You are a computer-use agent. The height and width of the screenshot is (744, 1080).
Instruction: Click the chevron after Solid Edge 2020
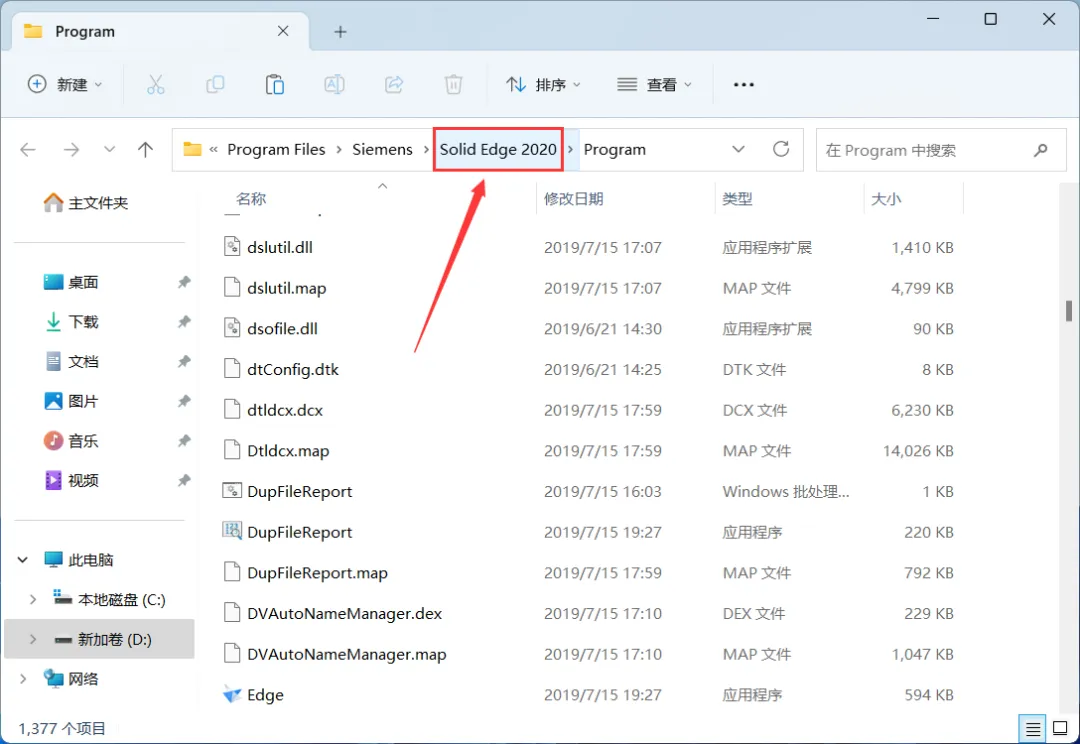(x=570, y=149)
